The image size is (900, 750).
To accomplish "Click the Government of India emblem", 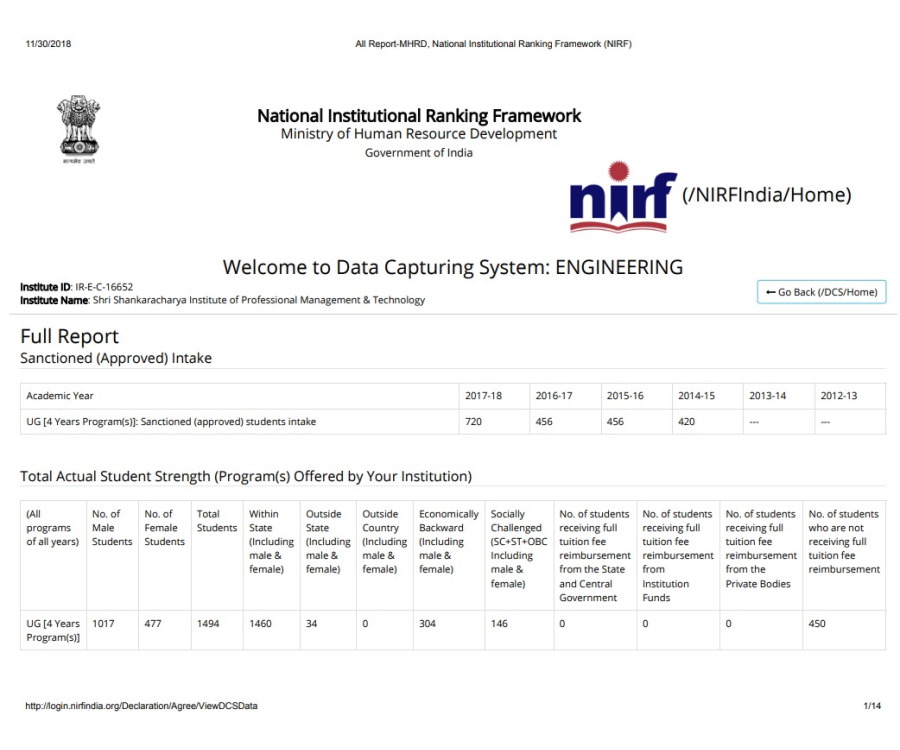I will pyautogui.click(x=79, y=129).
